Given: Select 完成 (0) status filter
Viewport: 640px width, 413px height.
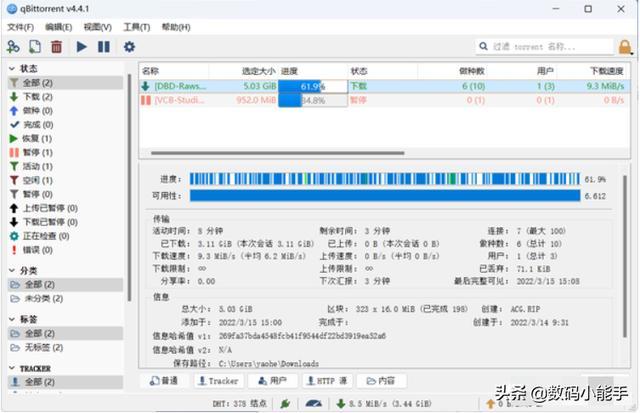Looking at the screenshot, I should [x=65, y=124].
